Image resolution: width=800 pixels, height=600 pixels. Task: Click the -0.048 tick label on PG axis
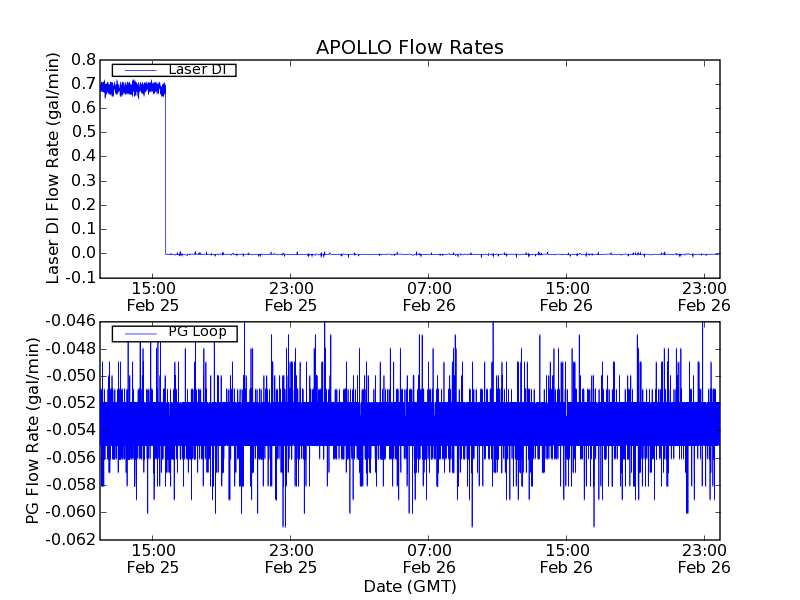(x=70, y=349)
